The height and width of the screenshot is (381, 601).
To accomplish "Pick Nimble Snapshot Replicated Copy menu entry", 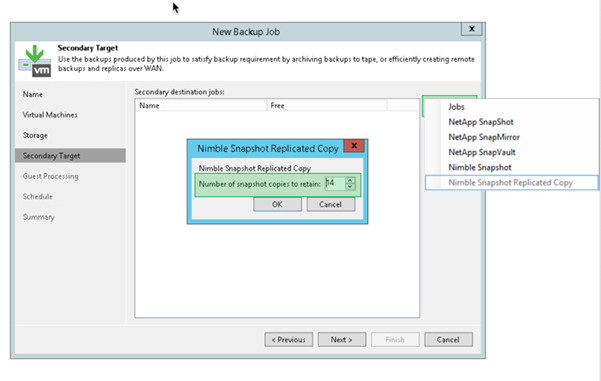I will 511,182.
